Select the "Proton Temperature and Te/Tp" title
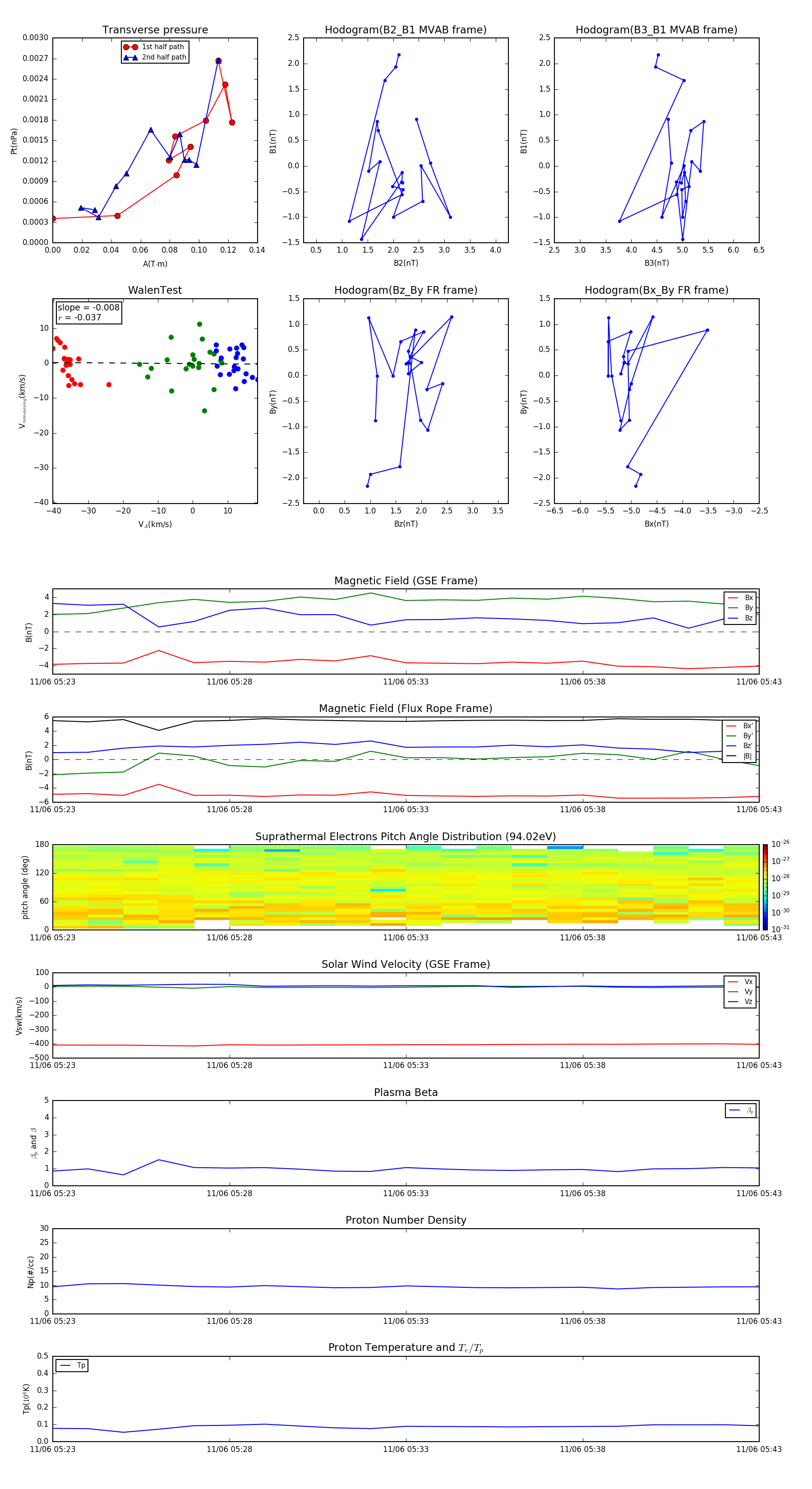This screenshot has height=1489, width=812. [x=406, y=1348]
